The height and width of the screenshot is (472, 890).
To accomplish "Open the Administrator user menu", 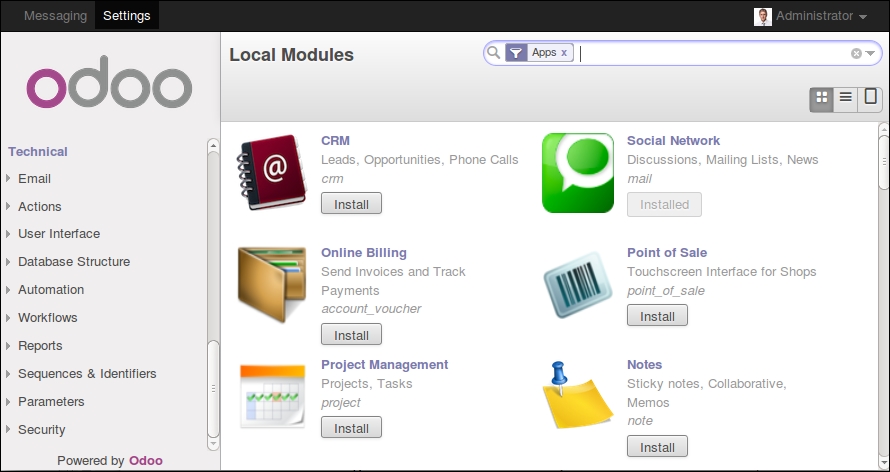I will [810, 16].
